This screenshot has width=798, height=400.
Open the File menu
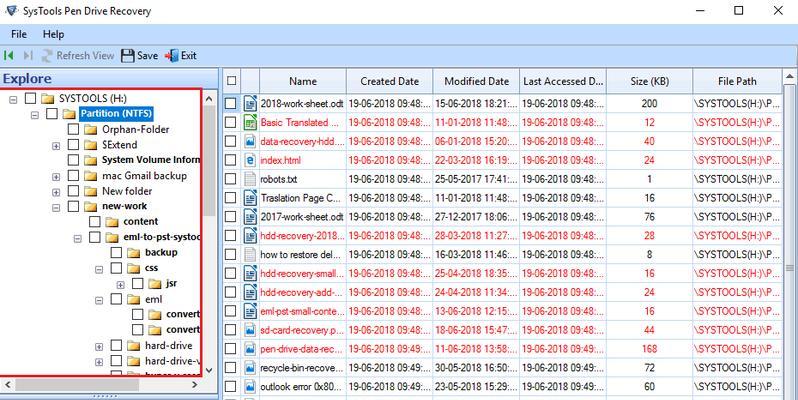[19, 34]
